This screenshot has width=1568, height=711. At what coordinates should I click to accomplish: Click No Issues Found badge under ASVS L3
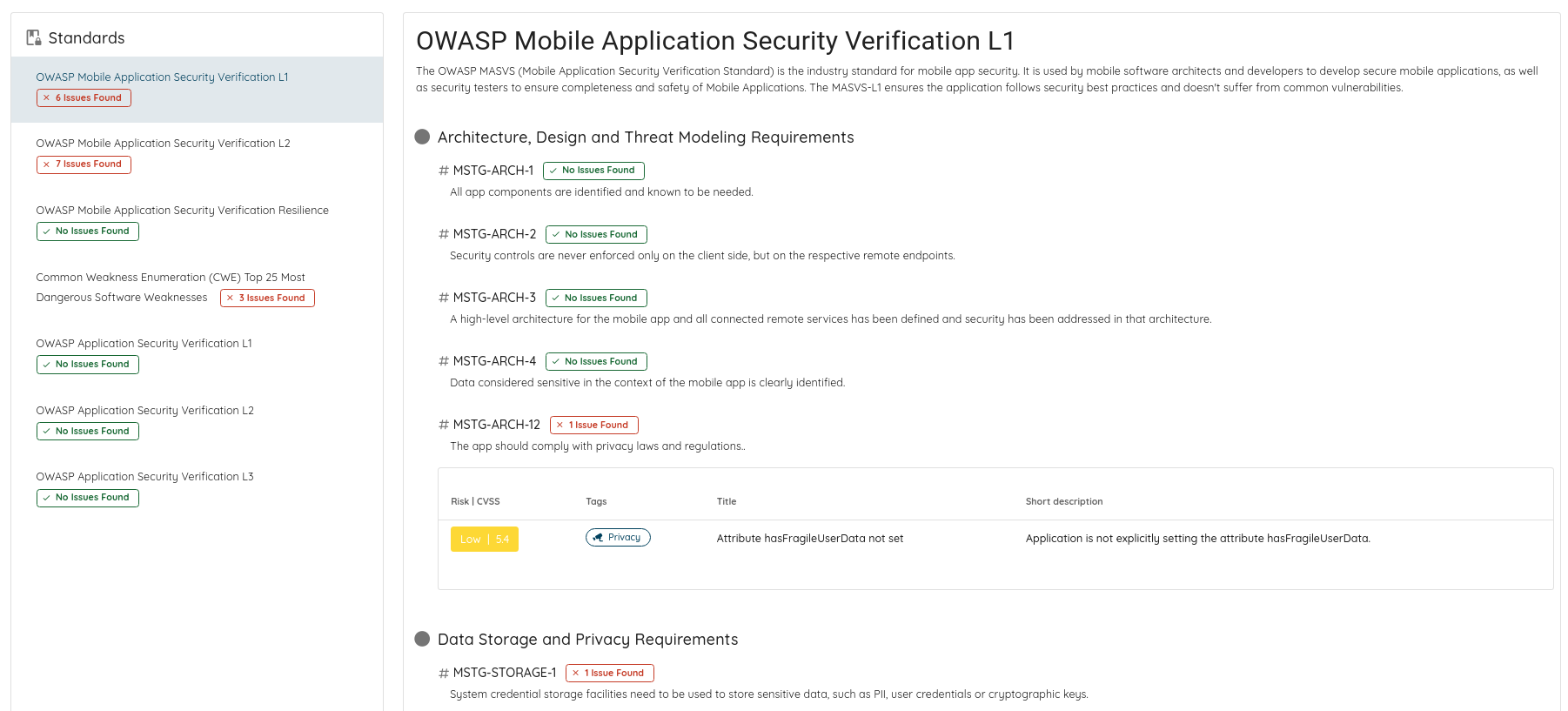pos(88,498)
